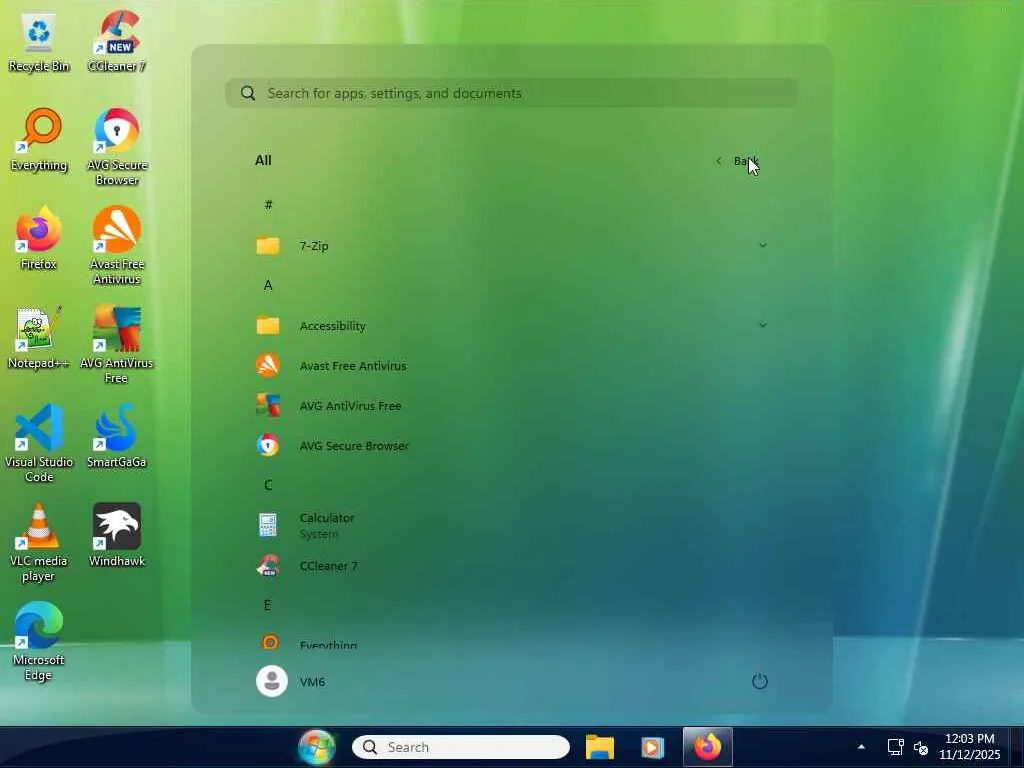Open the CCleaner 7 desktop shortcut
The height and width of the screenshot is (768, 1024).
click(x=117, y=42)
